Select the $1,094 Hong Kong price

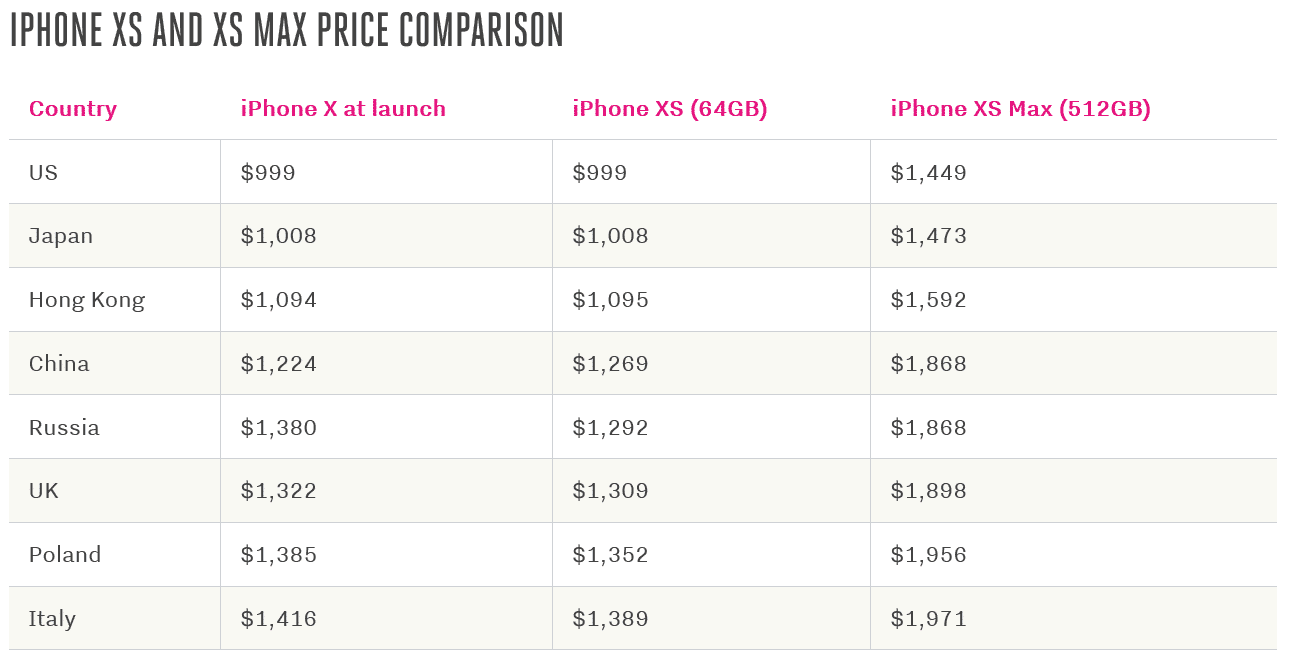(x=279, y=300)
